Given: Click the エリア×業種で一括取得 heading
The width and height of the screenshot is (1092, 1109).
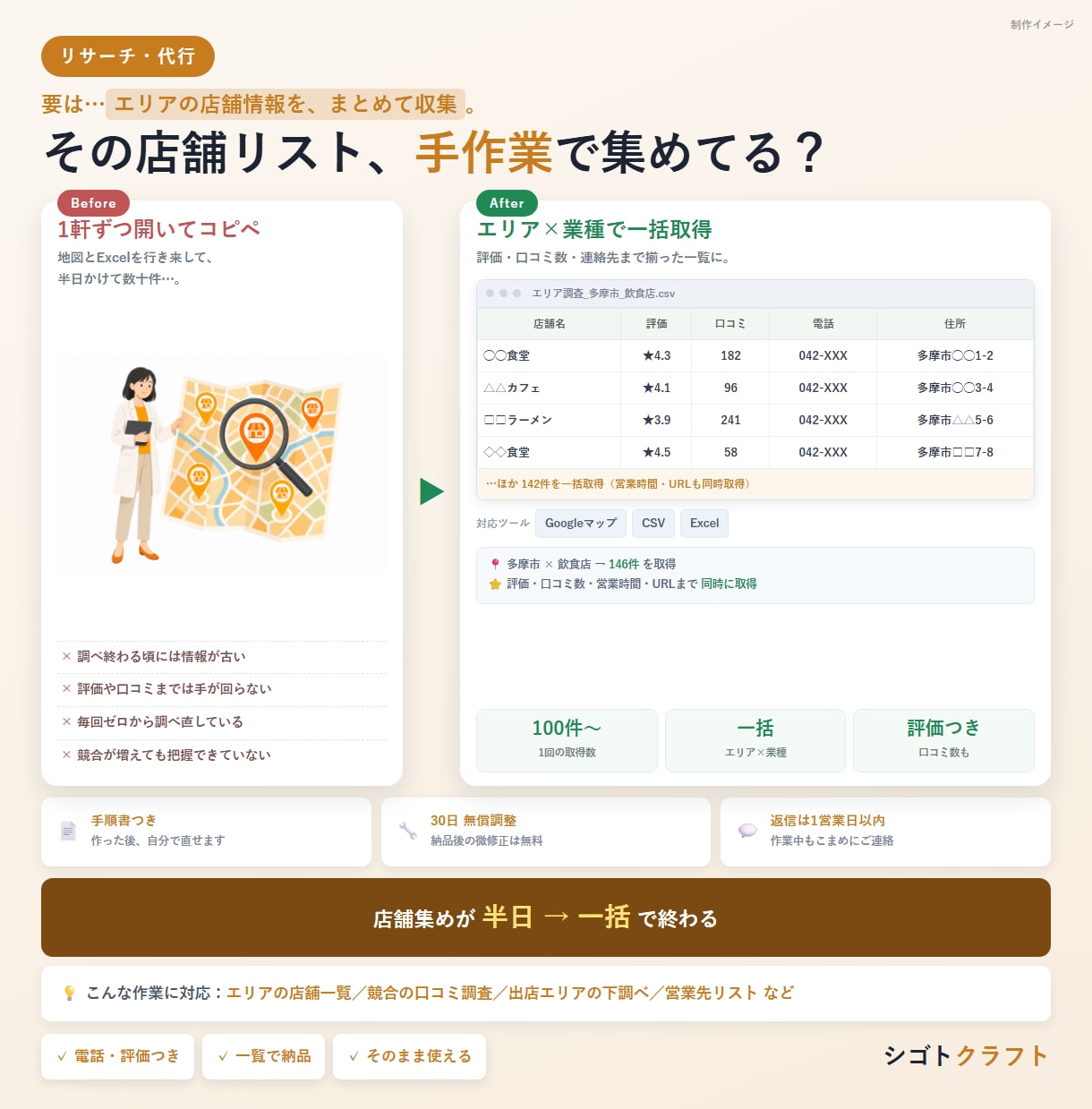Looking at the screenshot, I should (594, 230).
